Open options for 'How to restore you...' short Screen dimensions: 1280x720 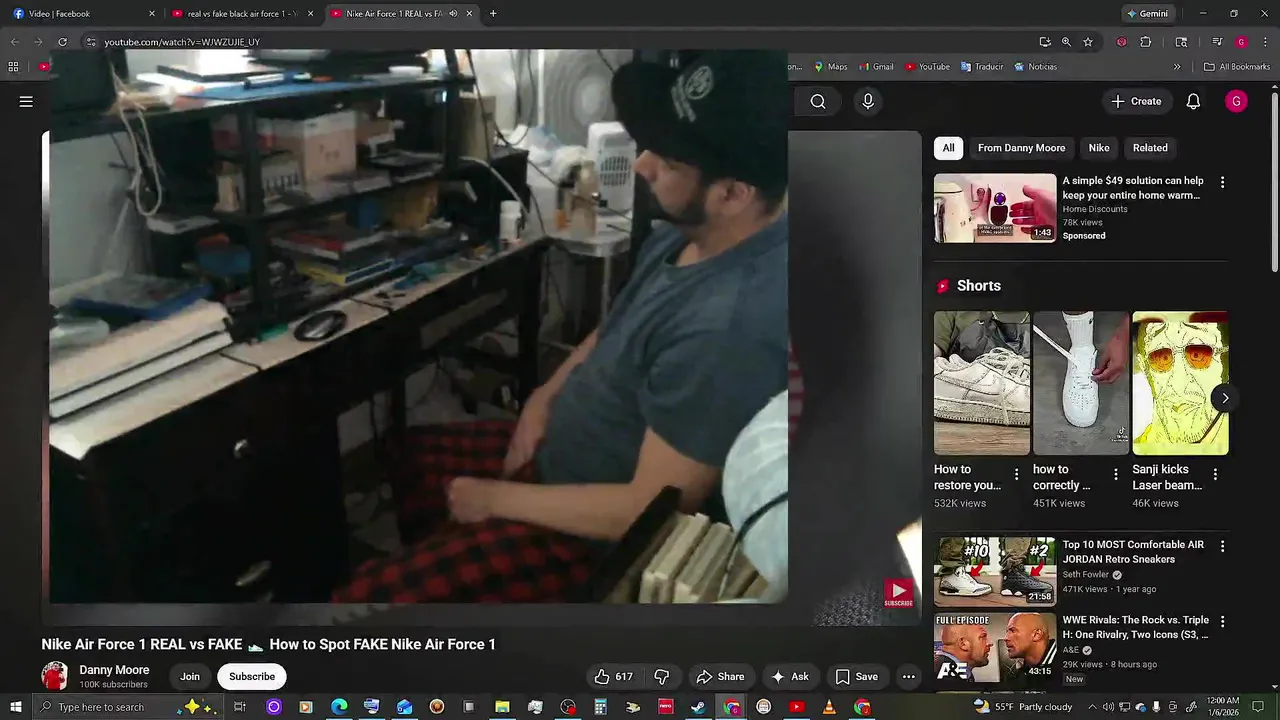pos(1016,475)
